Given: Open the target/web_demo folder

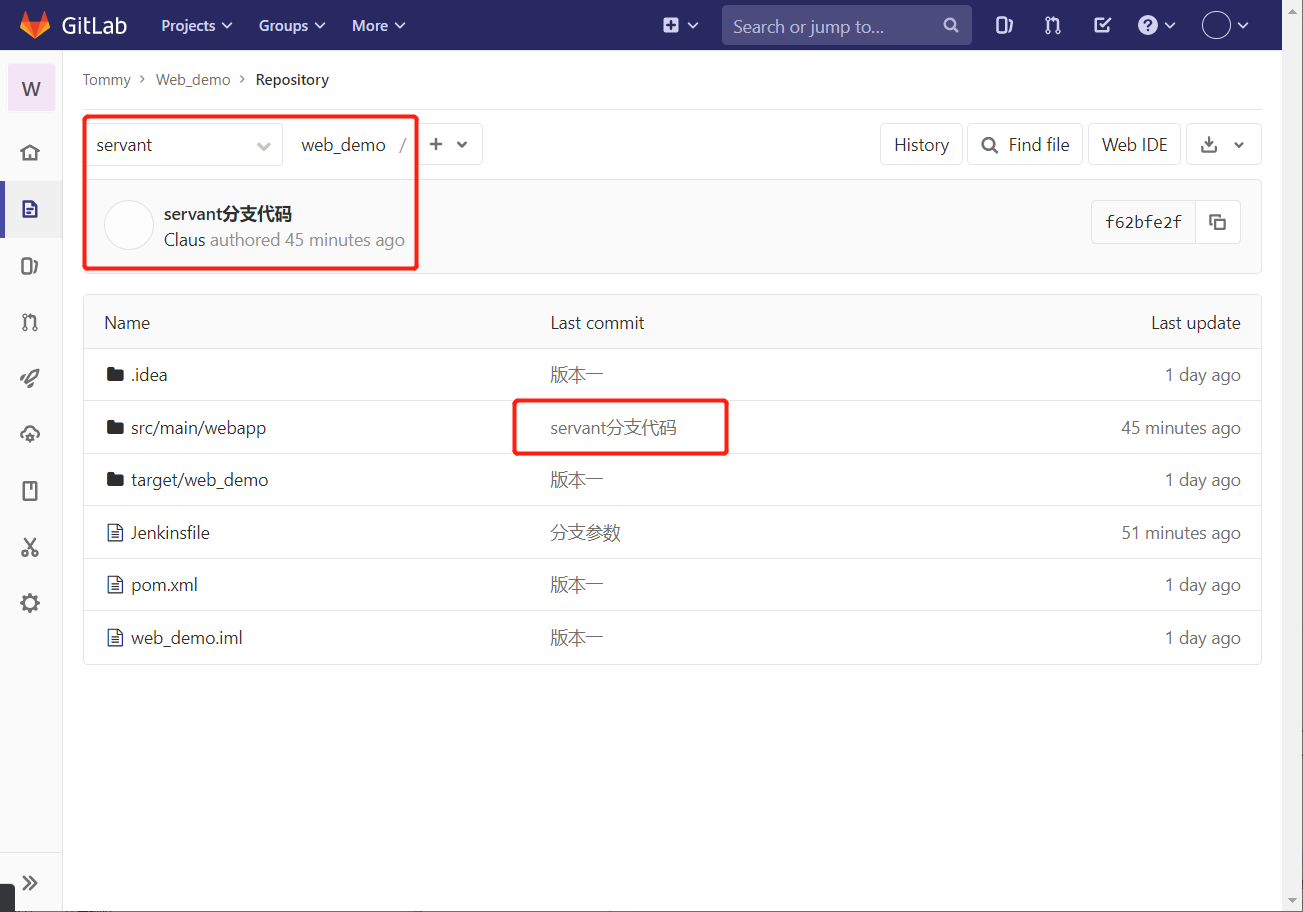Looking at the screenshot, I should point(199,480).
